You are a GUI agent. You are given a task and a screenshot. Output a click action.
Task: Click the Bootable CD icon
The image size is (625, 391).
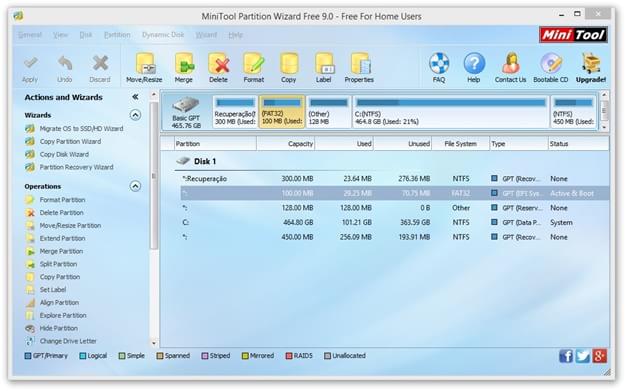point(551,63)
